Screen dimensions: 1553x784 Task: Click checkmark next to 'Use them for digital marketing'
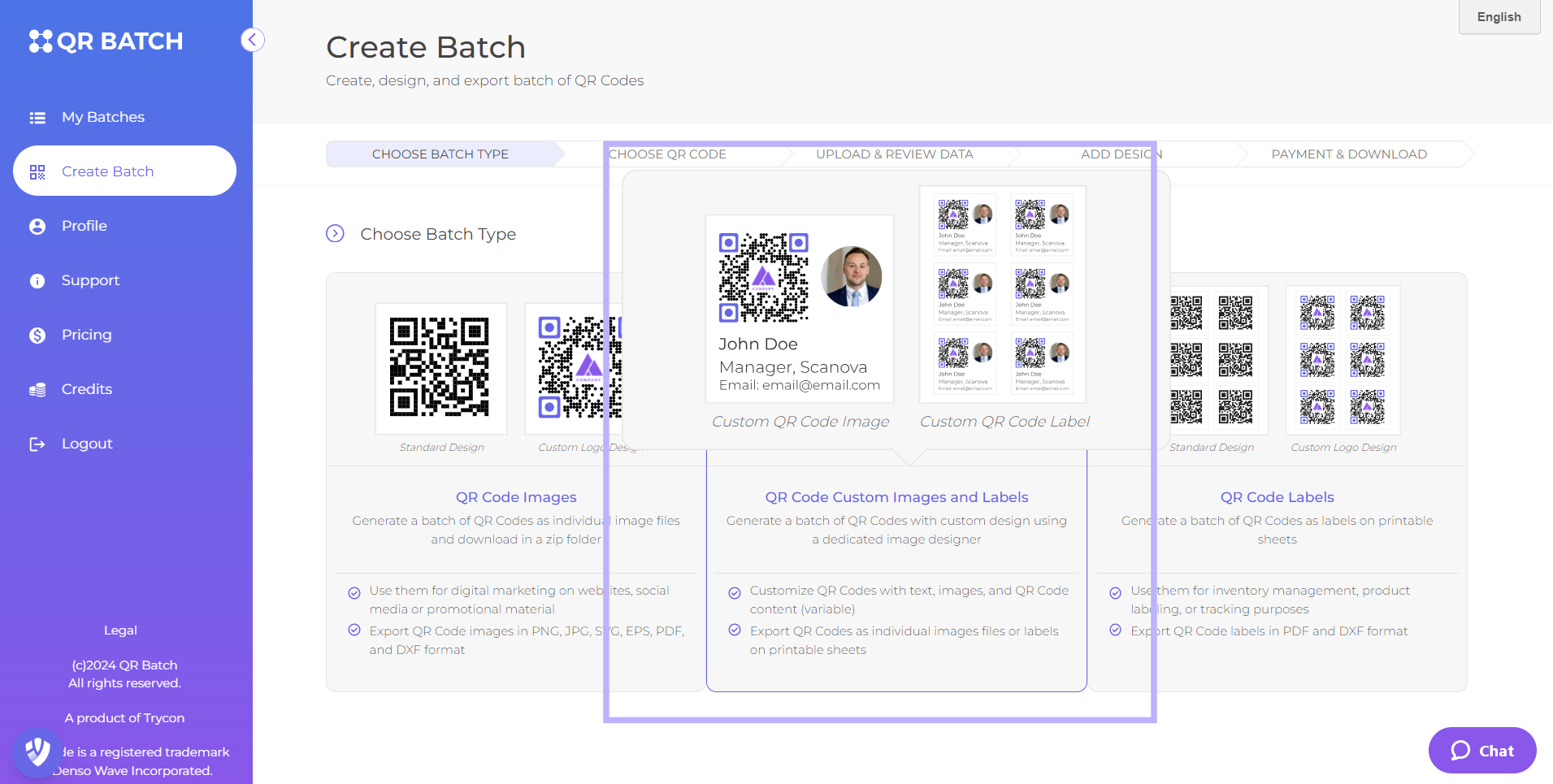(354, 592)
